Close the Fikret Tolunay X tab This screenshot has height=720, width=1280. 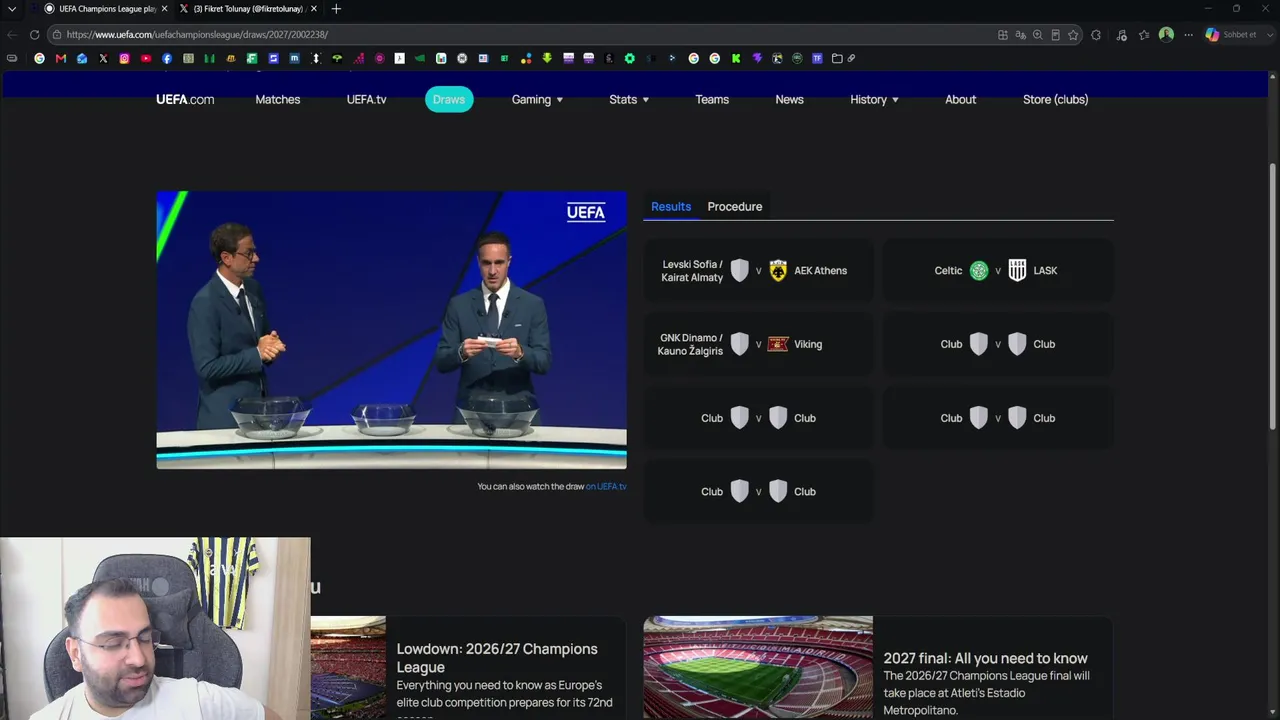pyautogui.click(x=314, y=9)
